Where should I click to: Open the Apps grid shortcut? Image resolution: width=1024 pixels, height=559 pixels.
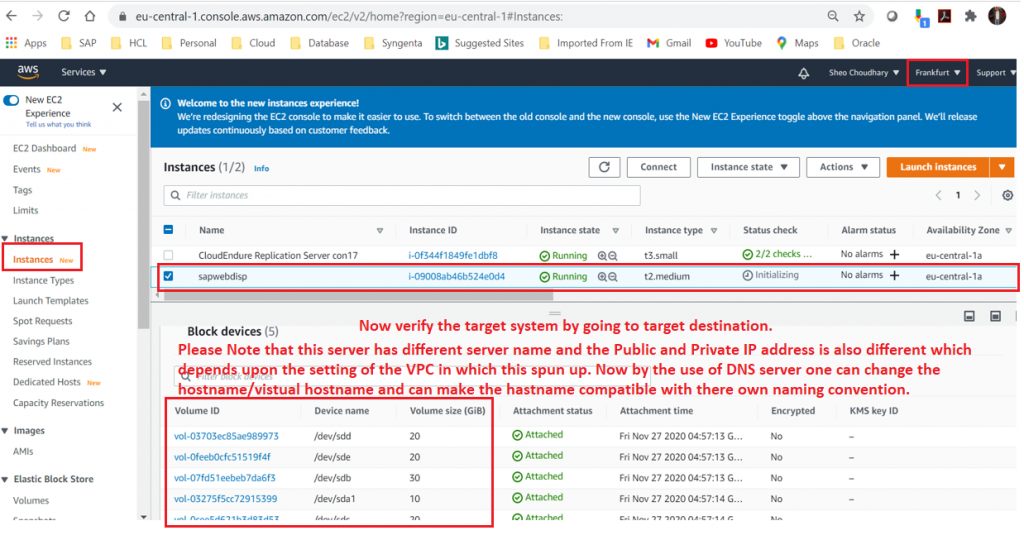[x=26, y=43]
